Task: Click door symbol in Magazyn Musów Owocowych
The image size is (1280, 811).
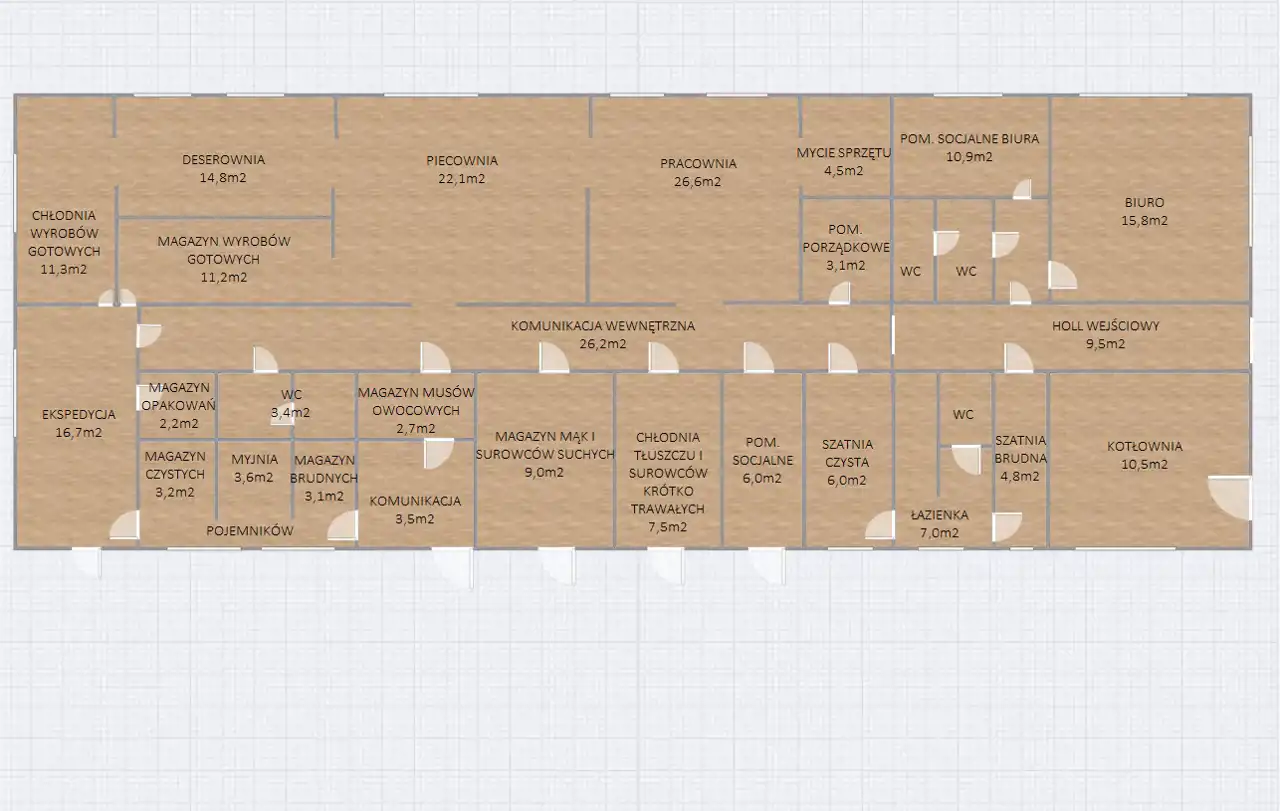Action: pos(438,454)
